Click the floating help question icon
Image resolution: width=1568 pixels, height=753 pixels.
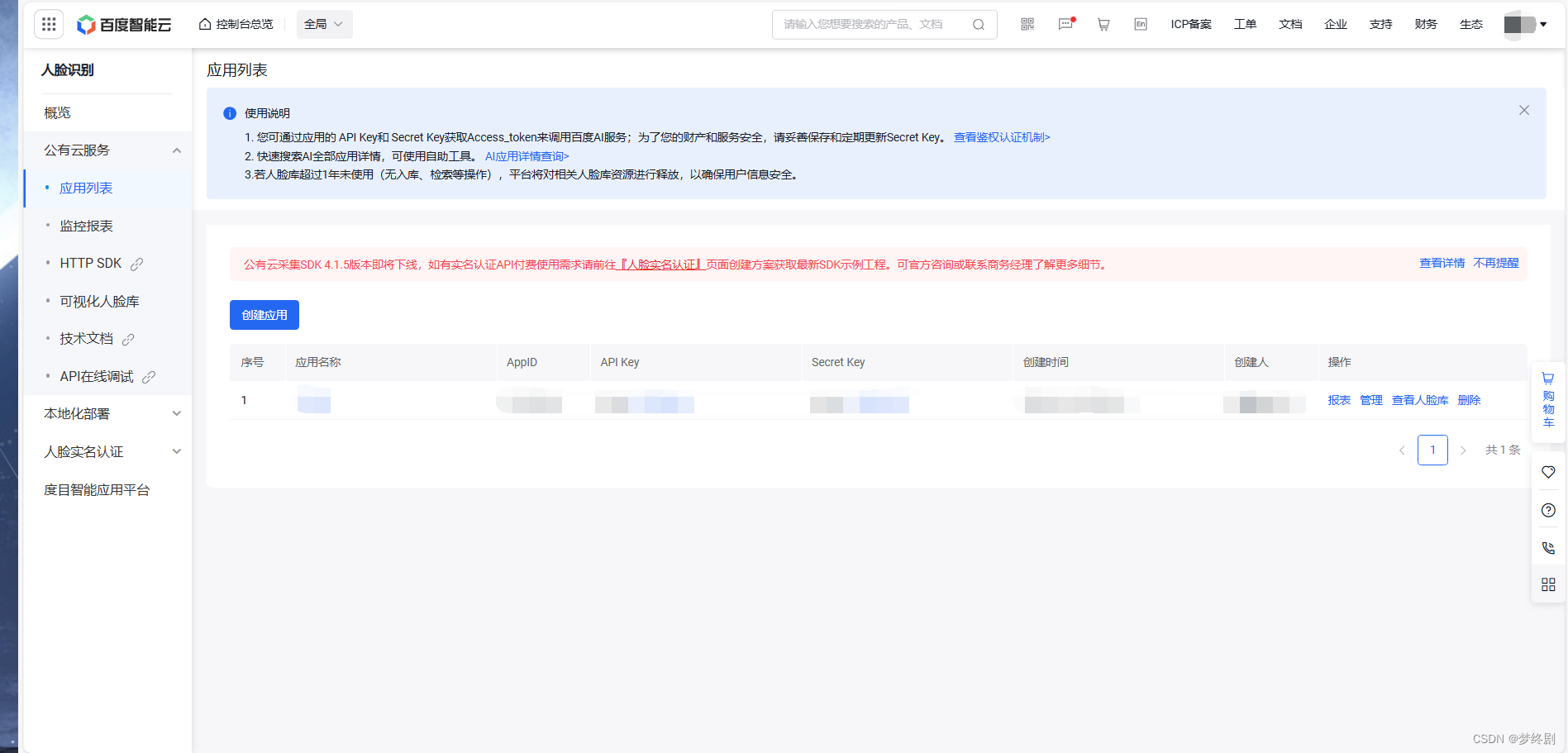point(1548,510)
